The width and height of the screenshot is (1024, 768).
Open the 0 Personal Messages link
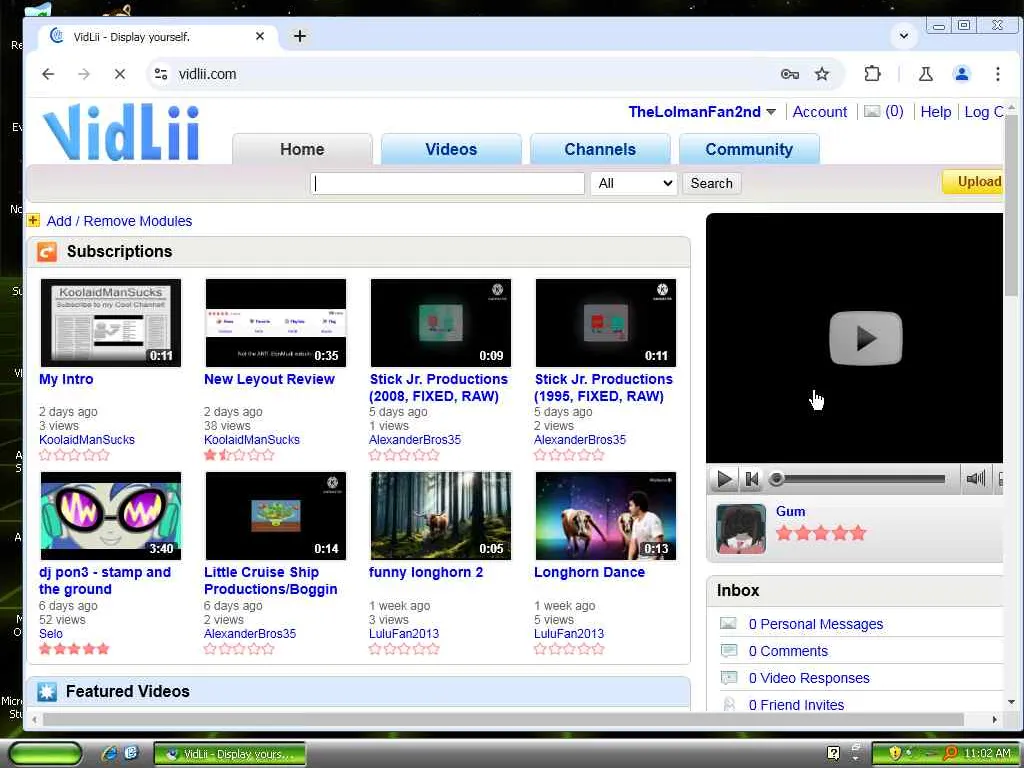pyautogui.click(x=816, y=624)
